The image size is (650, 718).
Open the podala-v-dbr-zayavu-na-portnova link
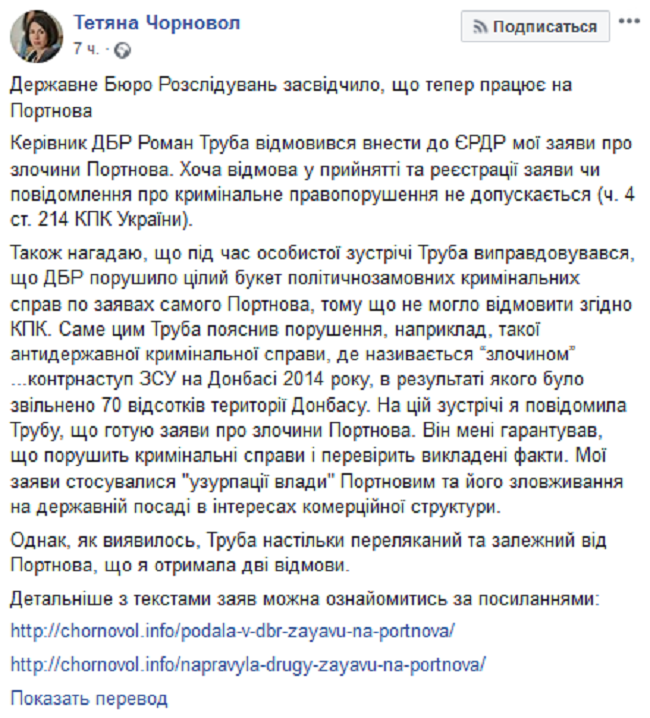pos(232,632)
